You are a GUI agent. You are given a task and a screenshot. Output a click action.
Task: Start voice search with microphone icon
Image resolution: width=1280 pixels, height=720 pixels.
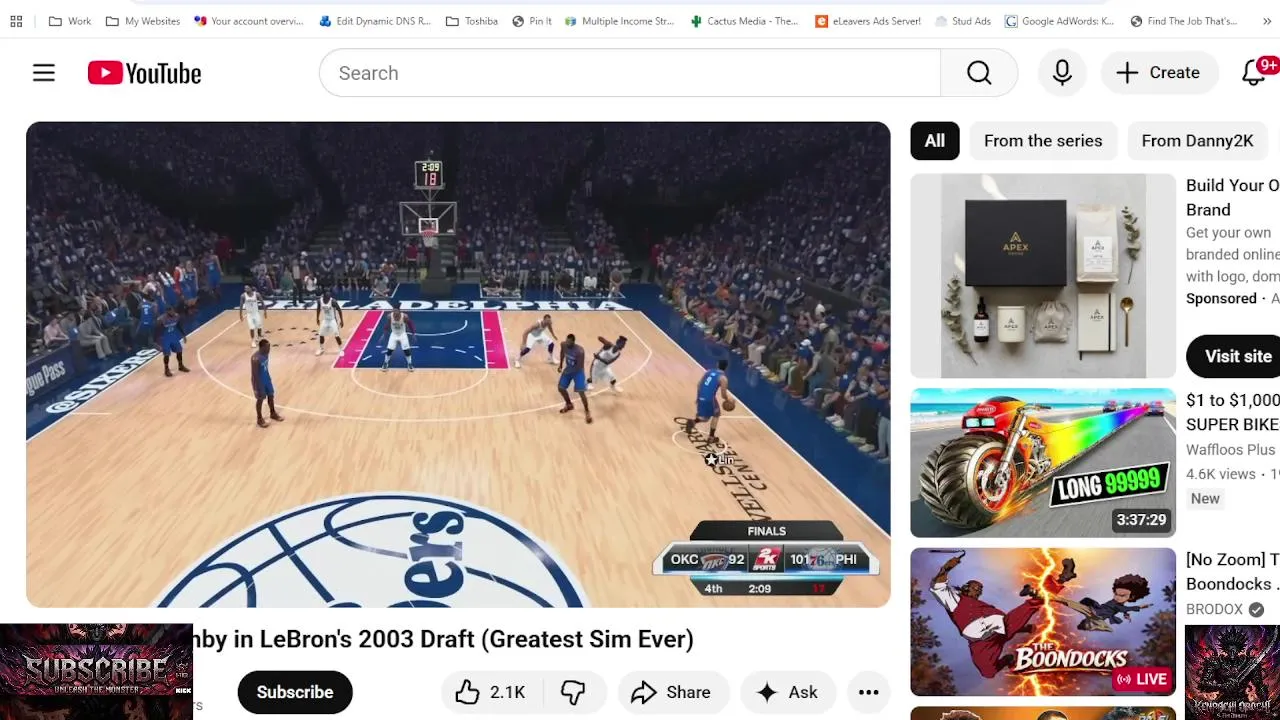[x=1062, y=73]
